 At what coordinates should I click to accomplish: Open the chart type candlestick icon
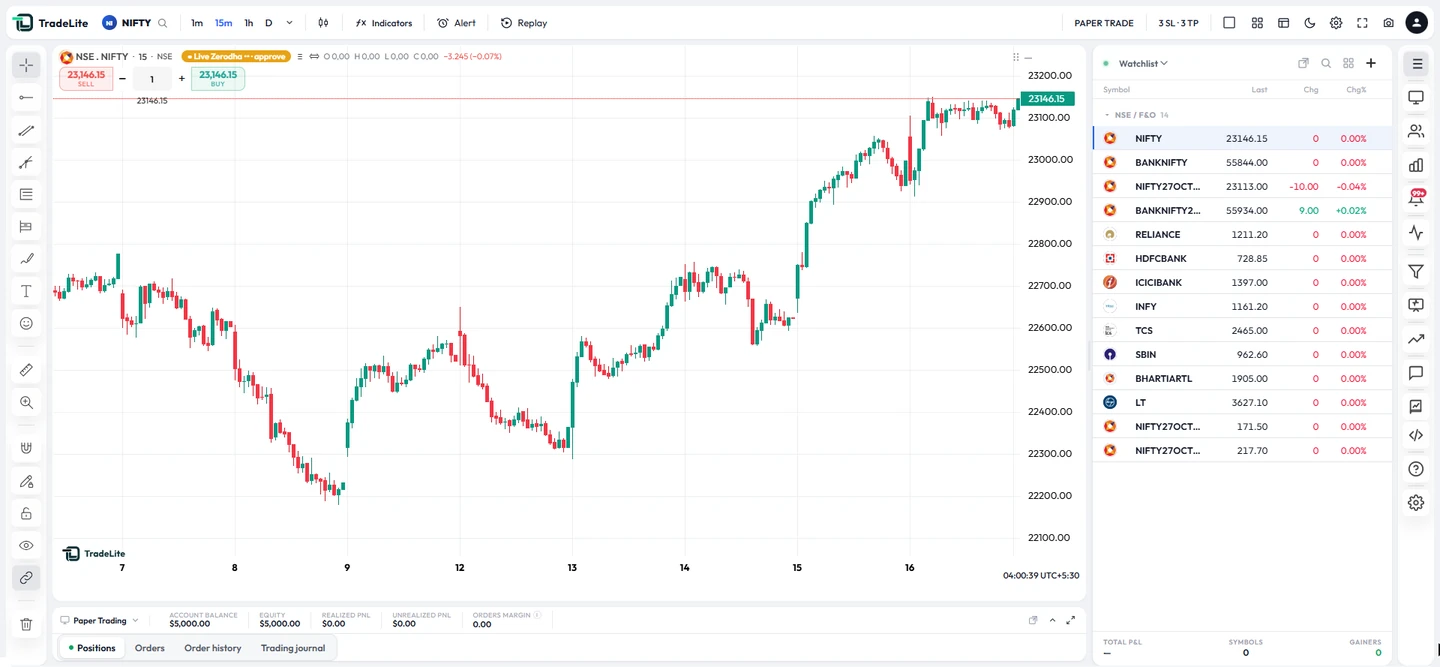(x=323, y=23)
